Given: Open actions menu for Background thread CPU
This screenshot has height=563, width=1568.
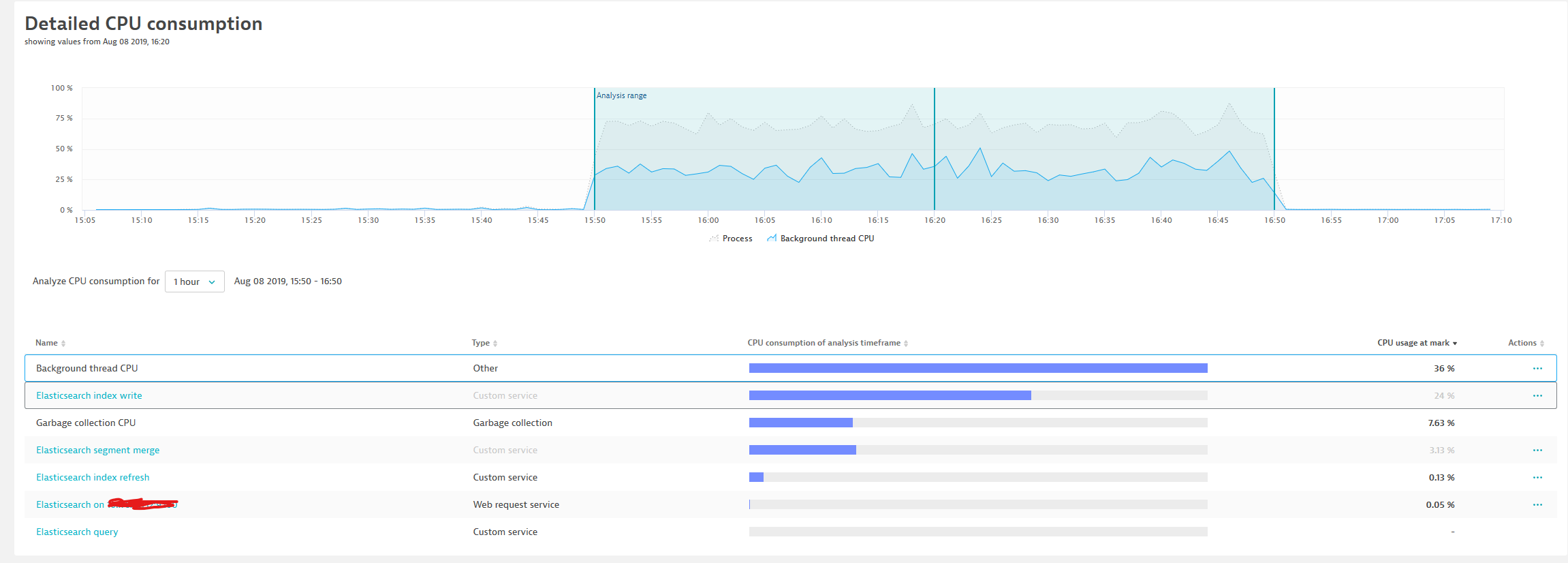Looking at the screenshot, I should point(1537,368).
